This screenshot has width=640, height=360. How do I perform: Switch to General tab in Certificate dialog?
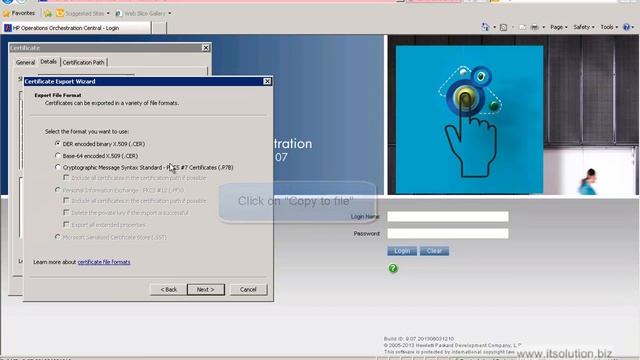pos(25,62)
